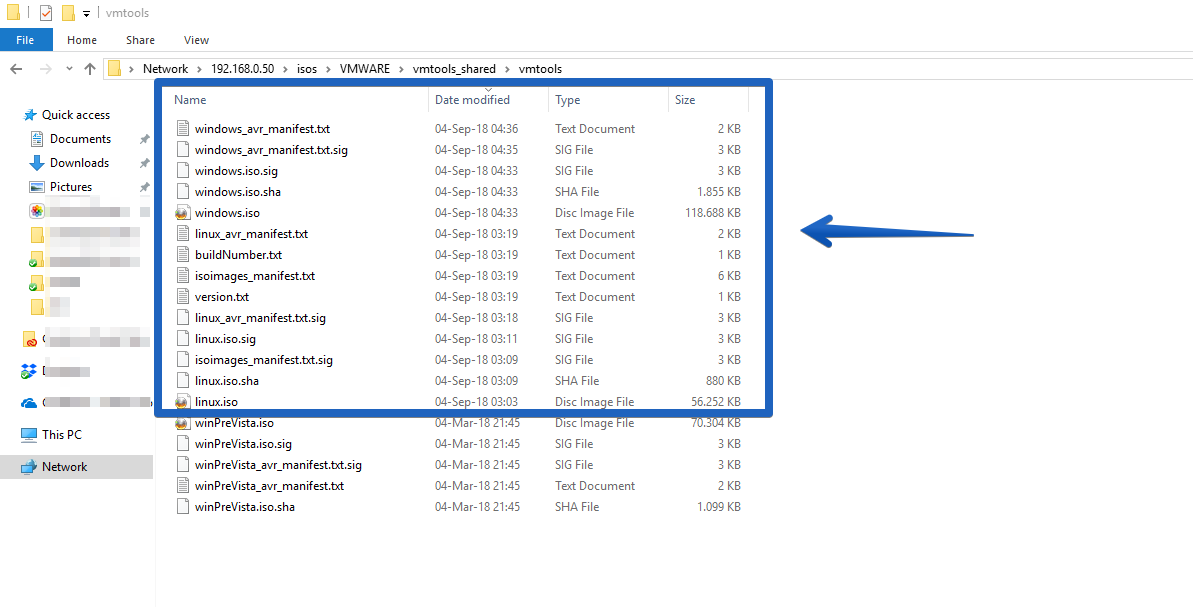Click vmtools_shared in the address breadcrumb
This screenshot has width=1193, height=607.
click(453, 68)
